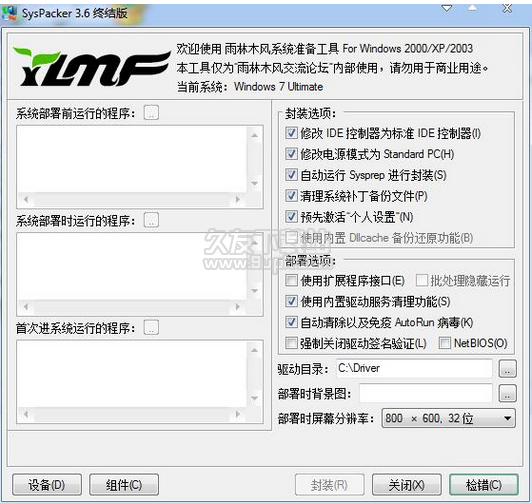Enable the NetBIOS(O) checkbox
The image size is (532, 503).
click(444, 343)
